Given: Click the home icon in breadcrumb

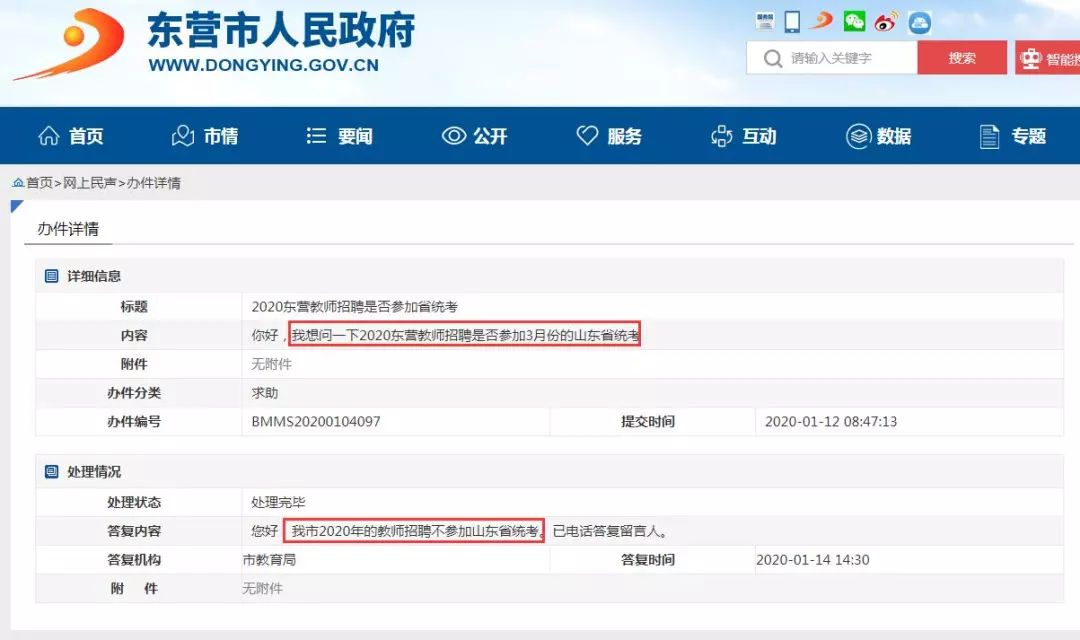Looking at the screenshot, I should coord(18,183).
